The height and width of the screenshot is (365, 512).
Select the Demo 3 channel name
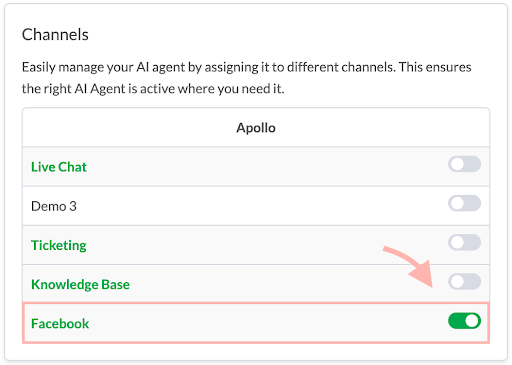coord(54,206)
